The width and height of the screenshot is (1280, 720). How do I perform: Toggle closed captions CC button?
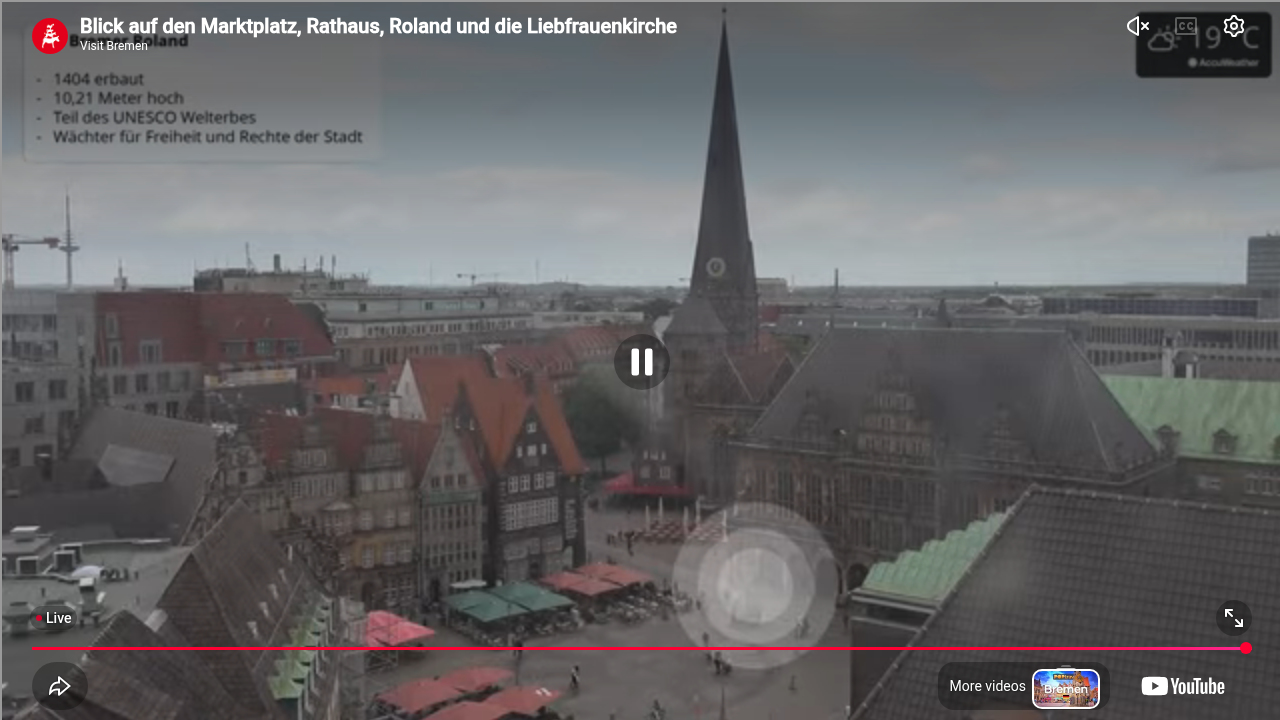(x=1186, y=26)
